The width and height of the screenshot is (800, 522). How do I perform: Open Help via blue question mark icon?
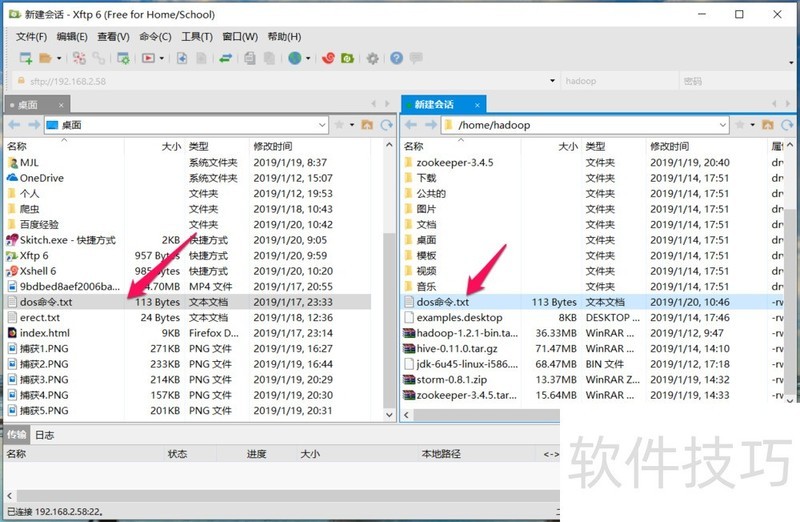(396, 58)
